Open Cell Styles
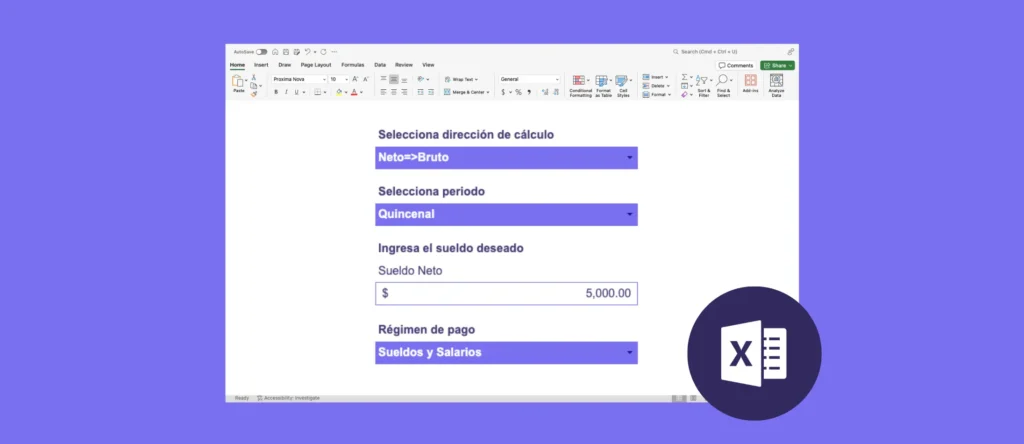The image size is (1024, 444). (x=623, y=86)
